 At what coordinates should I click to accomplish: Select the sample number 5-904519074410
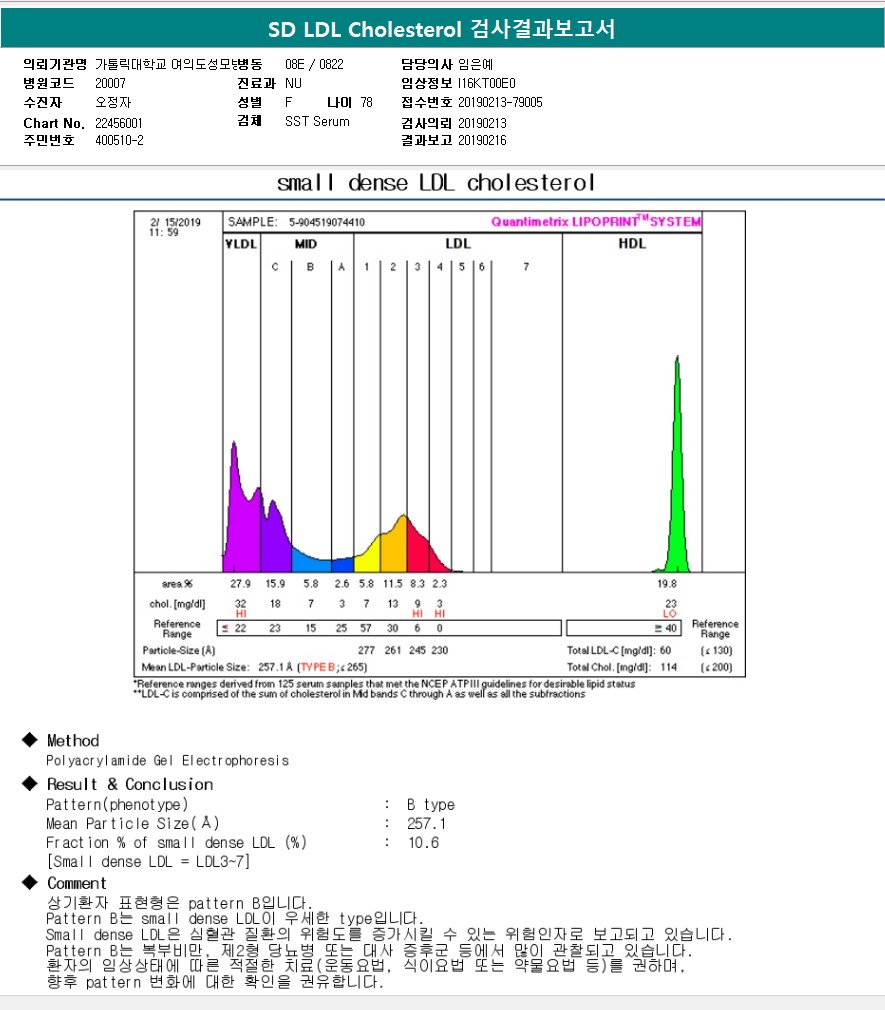pos(326,222)
